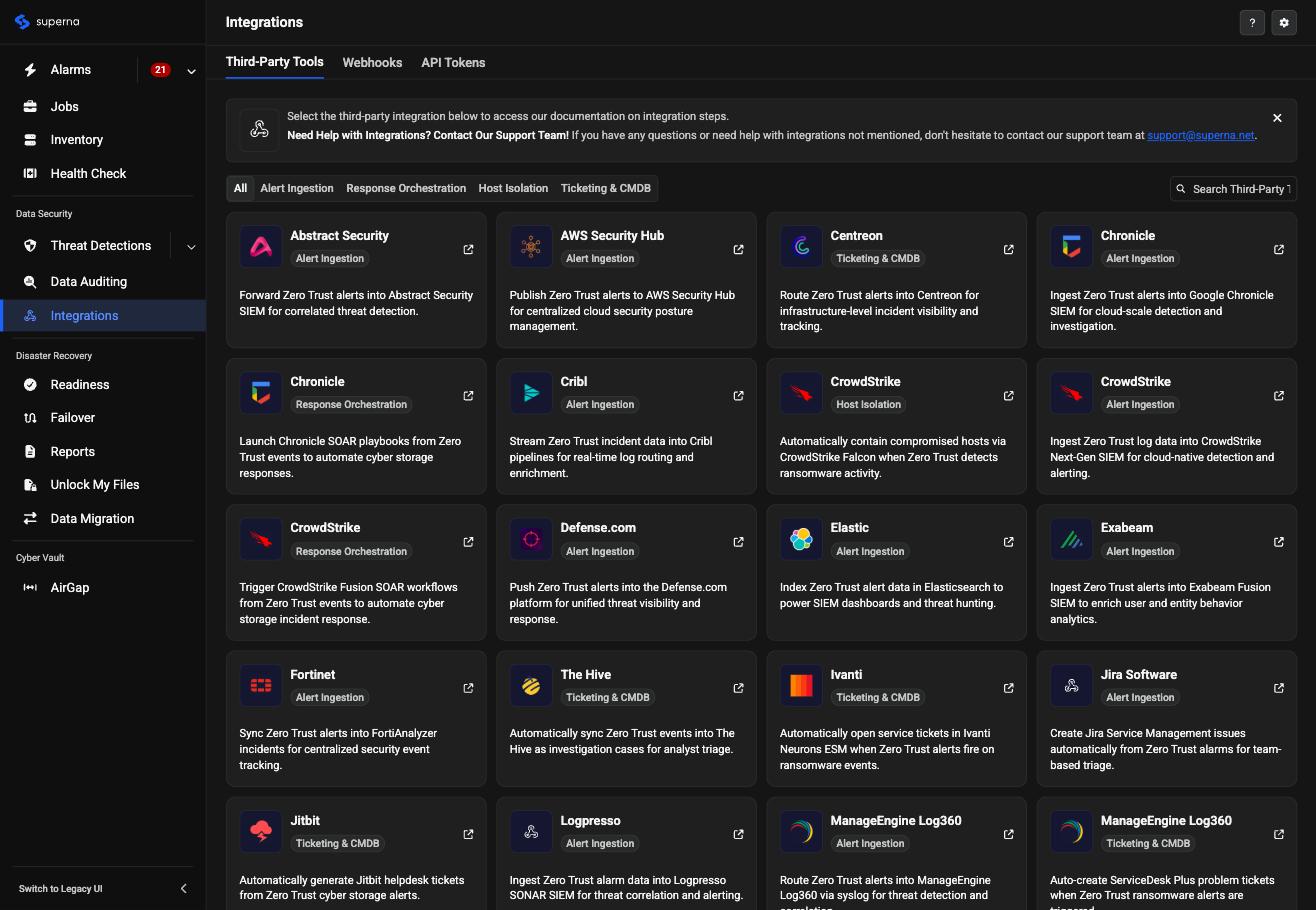Open Elastic external link icon
The width and height of the screenshot is (1316, 910).
[1008, 542]
